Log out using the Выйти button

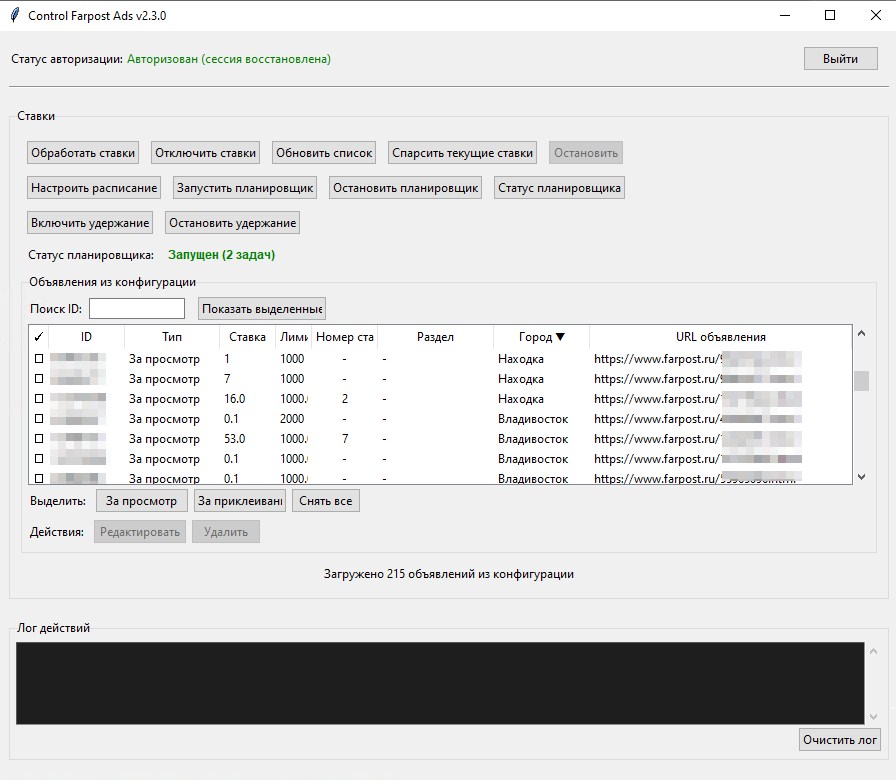(x=840, y=59)
